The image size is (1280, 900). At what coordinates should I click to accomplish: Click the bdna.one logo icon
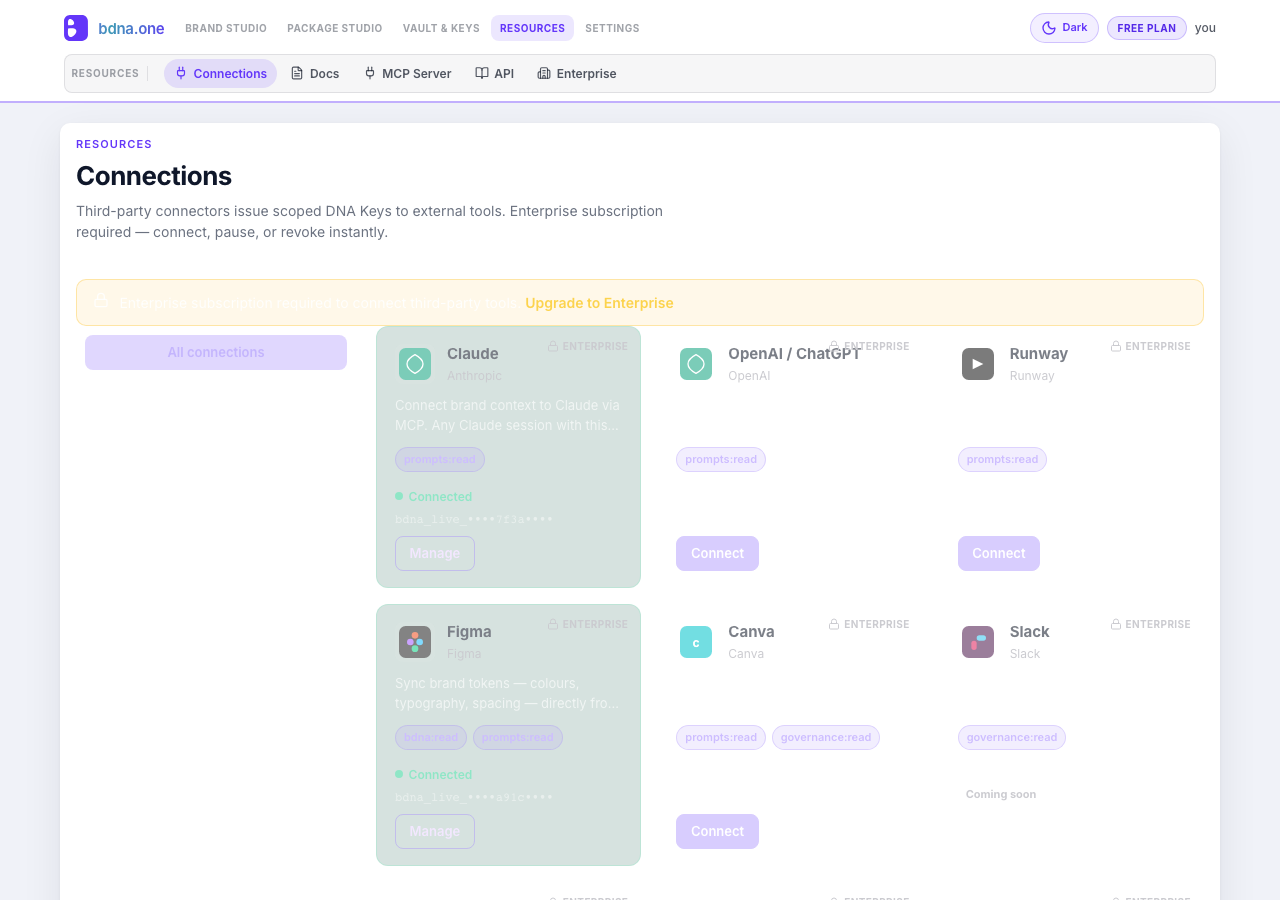[x=76, y=28]
